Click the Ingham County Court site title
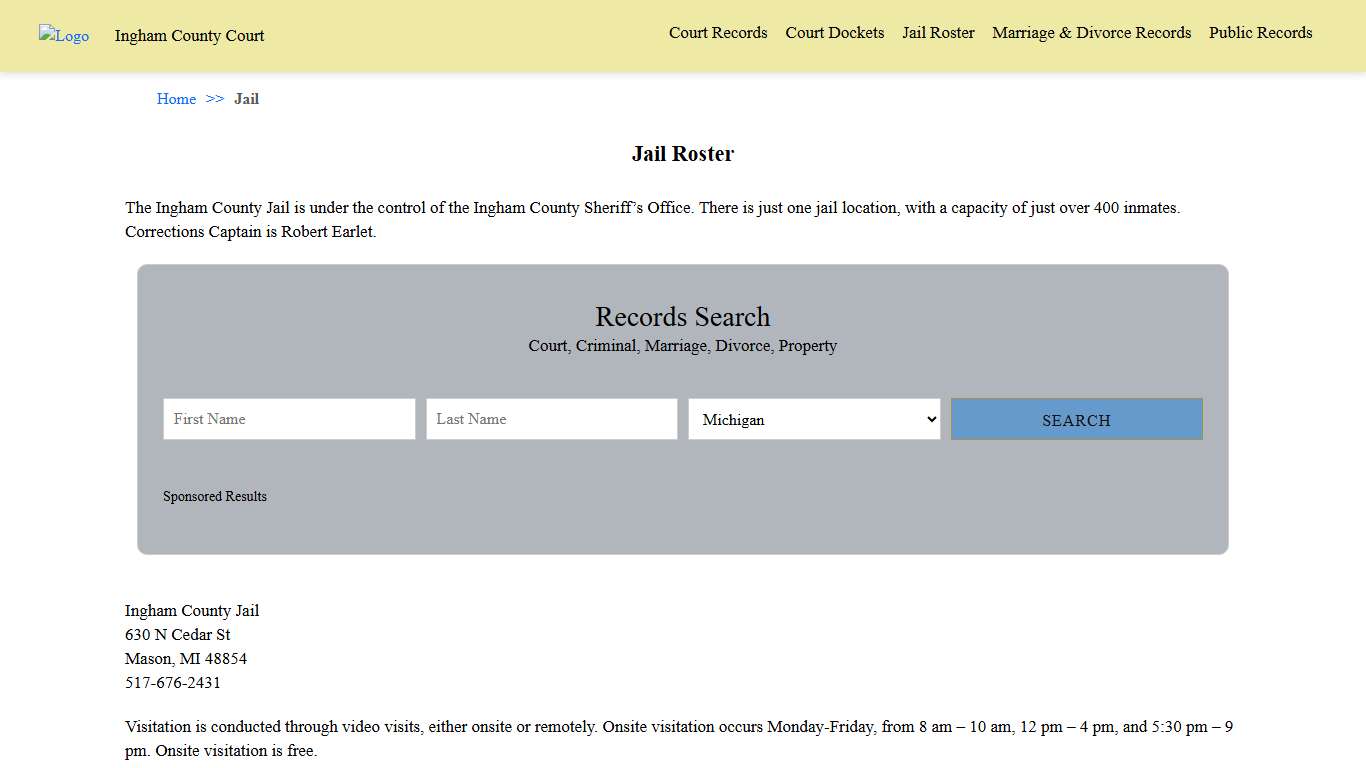The width and height of the screenshot is (1366, 768). coord(189,36)
